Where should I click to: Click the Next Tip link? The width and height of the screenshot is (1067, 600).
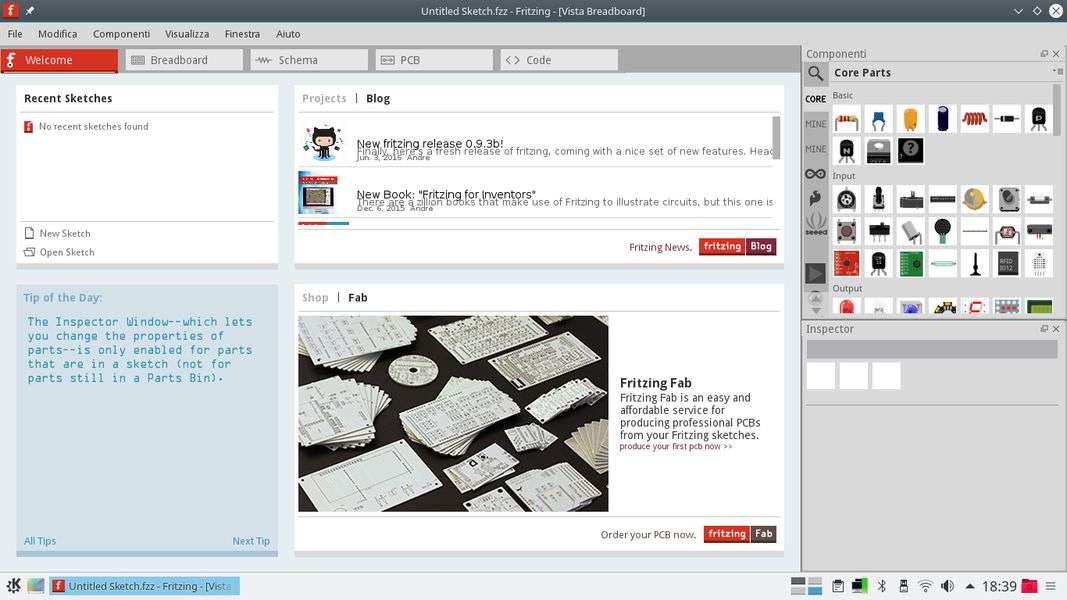[251, 541]
